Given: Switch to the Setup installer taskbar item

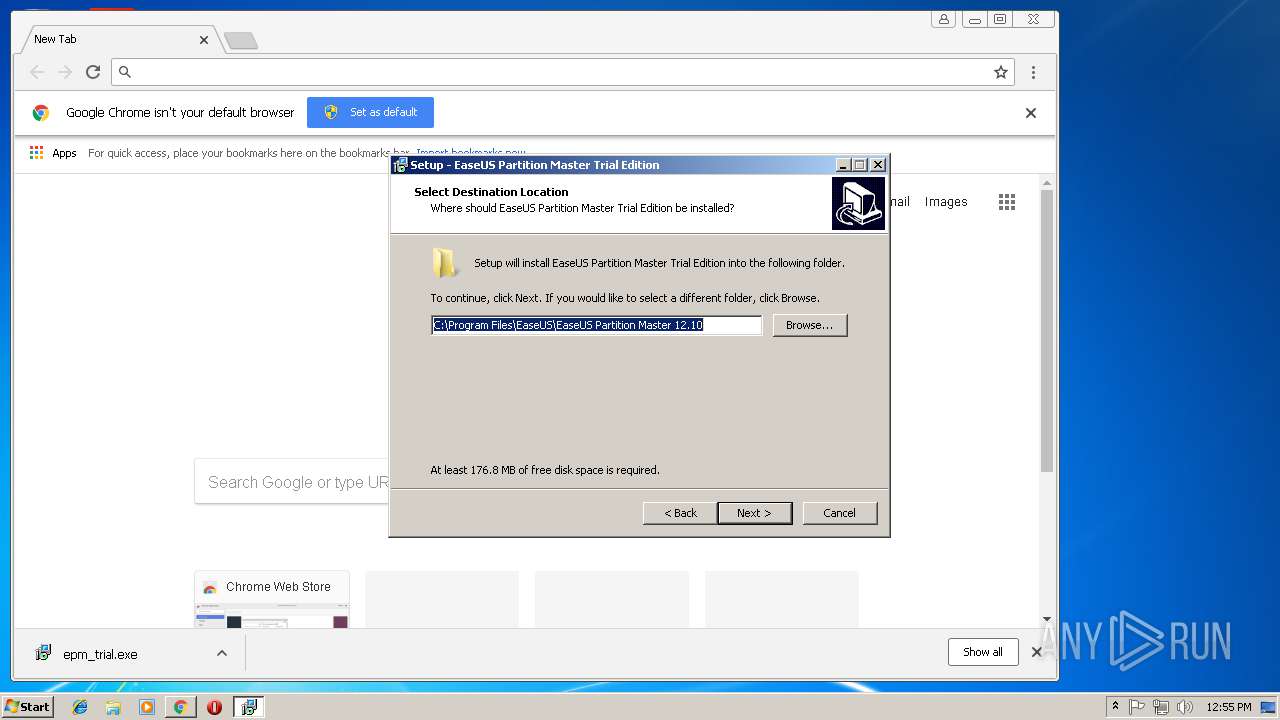Looking at the screenshot, I should pyautogui.click(x=248, y=707).
